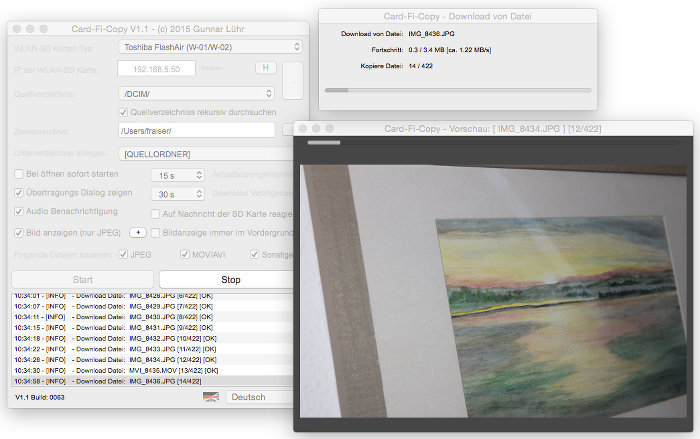
Task: Click the small plus button beside Bild anzeigen
Action: (x=138, y=233)
